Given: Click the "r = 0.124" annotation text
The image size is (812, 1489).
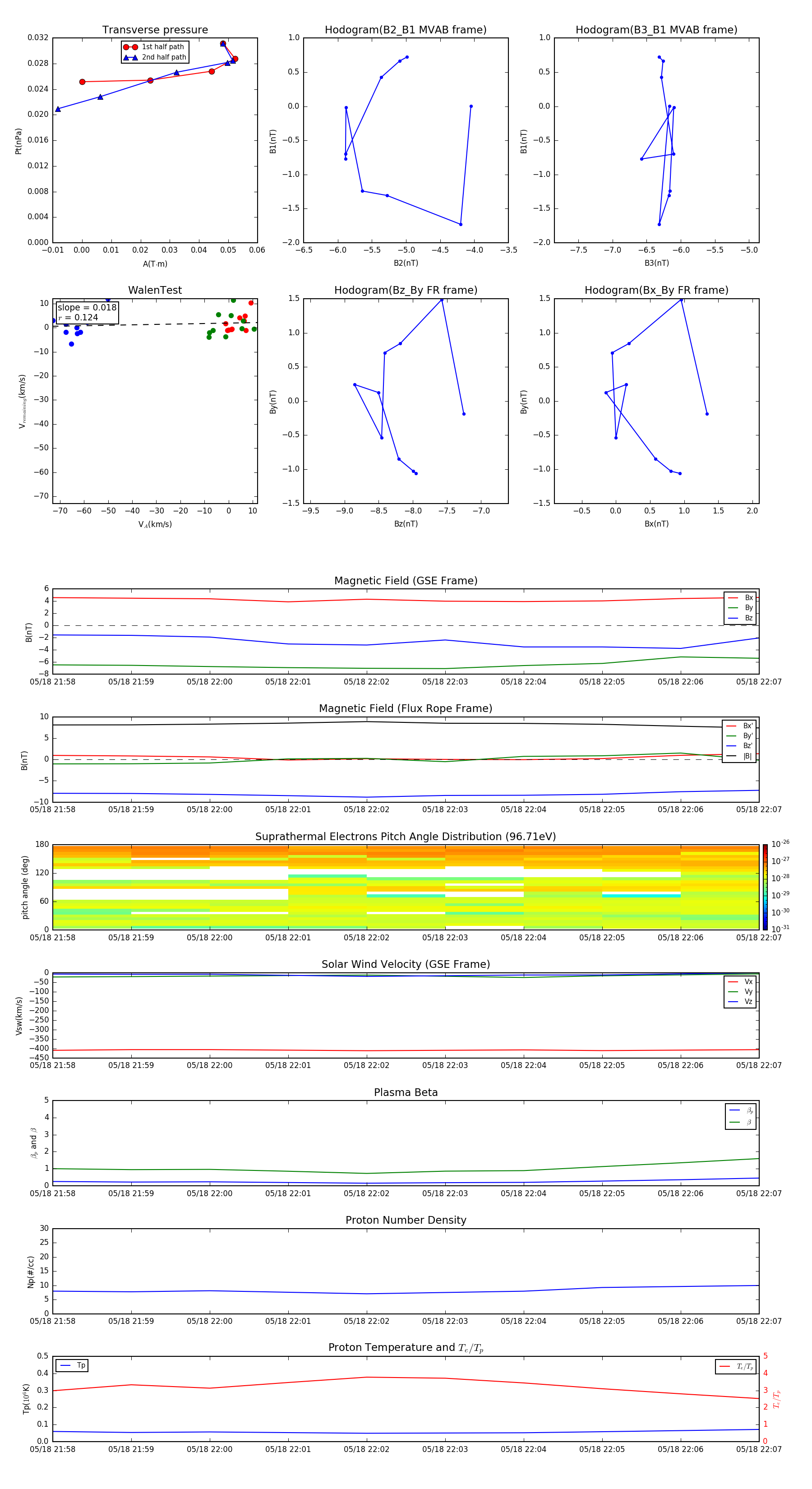Looking at the screenshot, I should [78, 317].
